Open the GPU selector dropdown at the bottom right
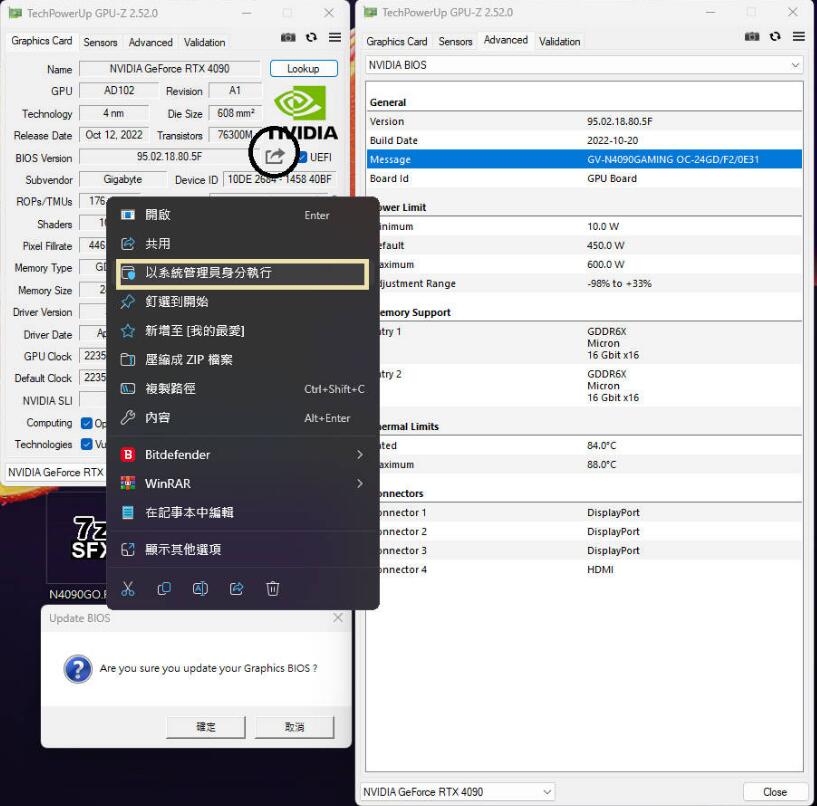This screenshot has height=806, width=817. [545, 791]
